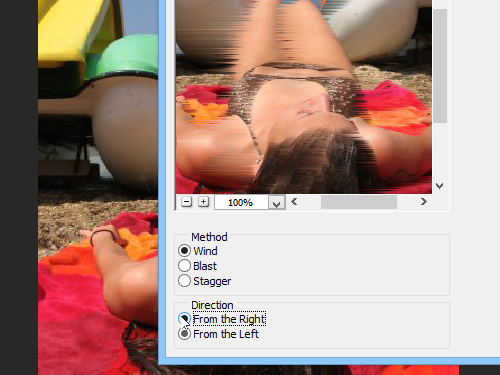This screenshot has width=500, height=375.
Task: Choose the From the Left direction
Action: click(184, 334)
